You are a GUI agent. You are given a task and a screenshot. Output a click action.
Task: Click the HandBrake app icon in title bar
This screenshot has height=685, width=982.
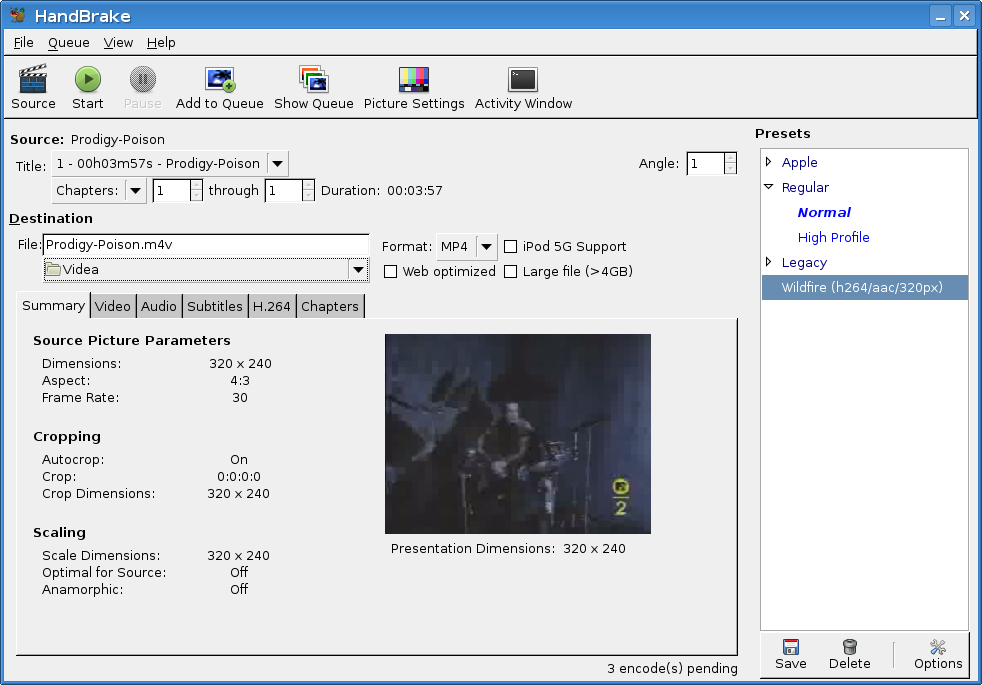tap(18, 15)
